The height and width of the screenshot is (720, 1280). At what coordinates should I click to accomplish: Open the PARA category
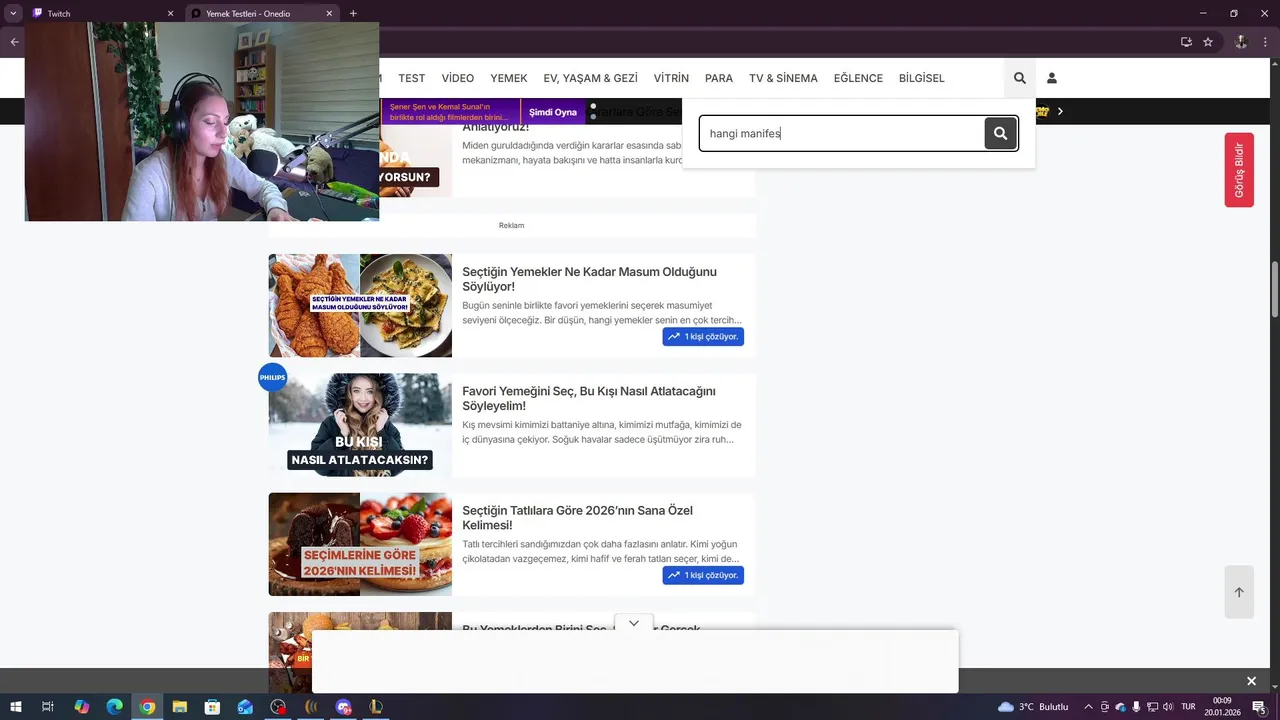pyautogui.click(x=719, y=78)
